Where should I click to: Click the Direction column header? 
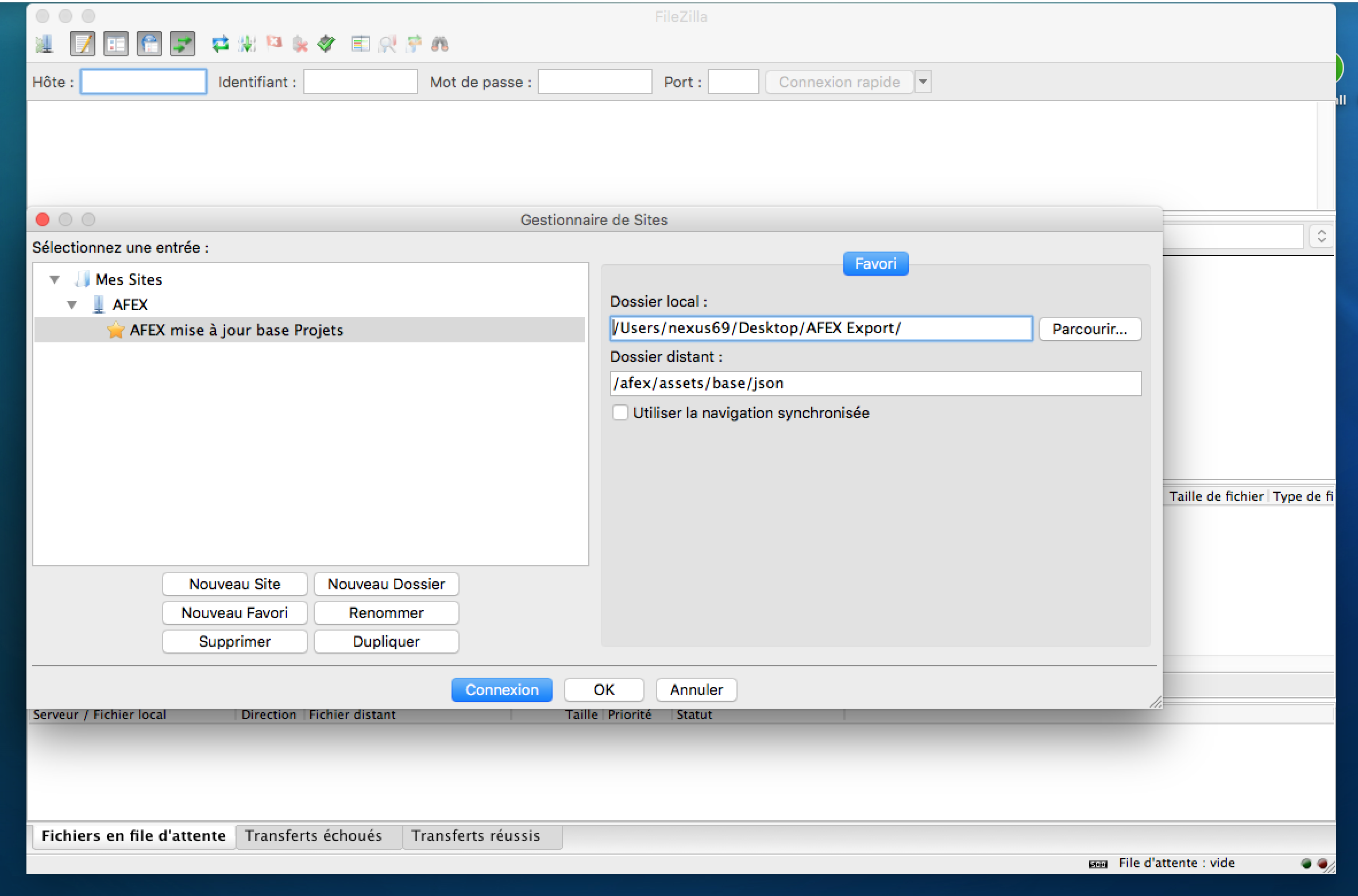coord(269,715)
